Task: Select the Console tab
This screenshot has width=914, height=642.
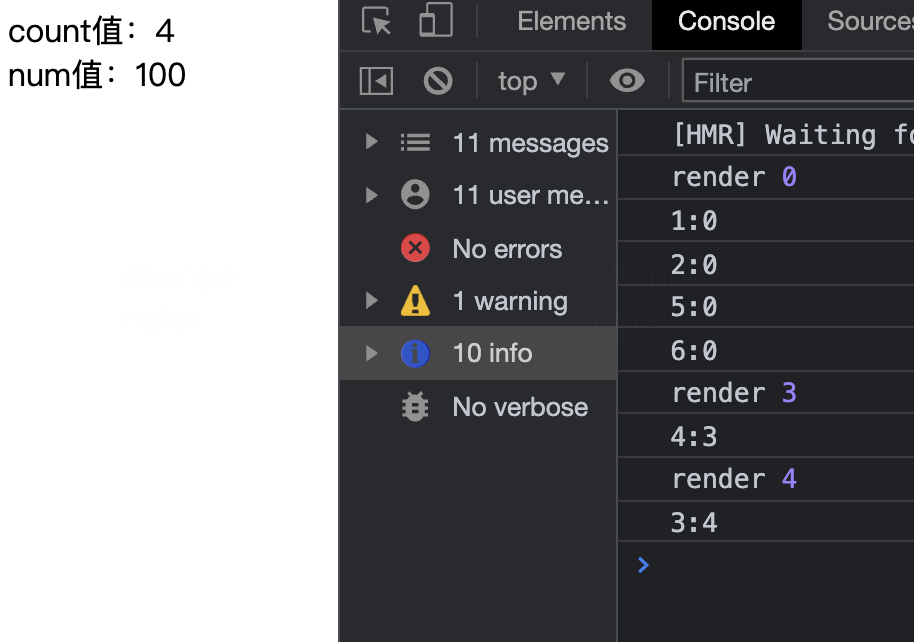Action: click(726, 22)
